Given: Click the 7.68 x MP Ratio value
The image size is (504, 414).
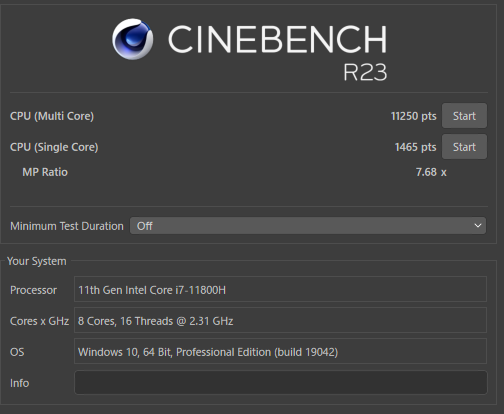Looking at the screenshot, I should [431, 172].
